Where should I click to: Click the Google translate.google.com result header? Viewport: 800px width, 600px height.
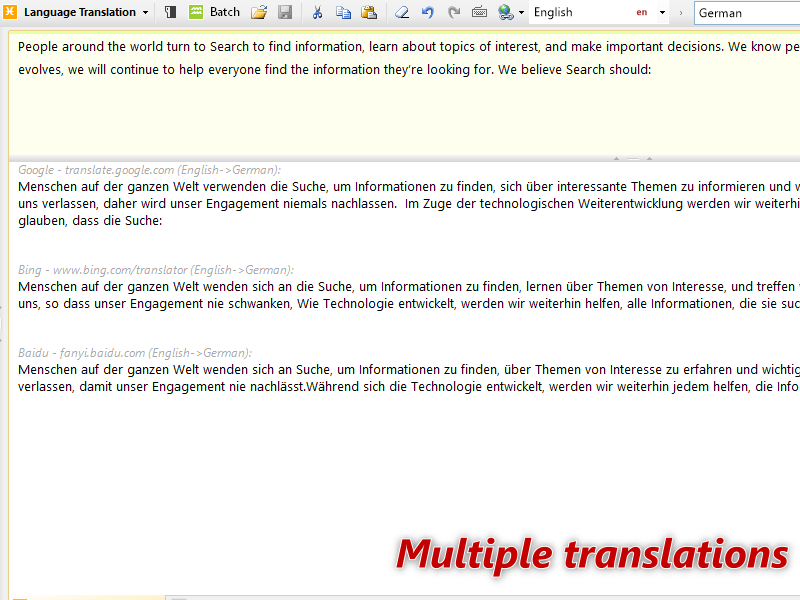(x=149, y=170)
